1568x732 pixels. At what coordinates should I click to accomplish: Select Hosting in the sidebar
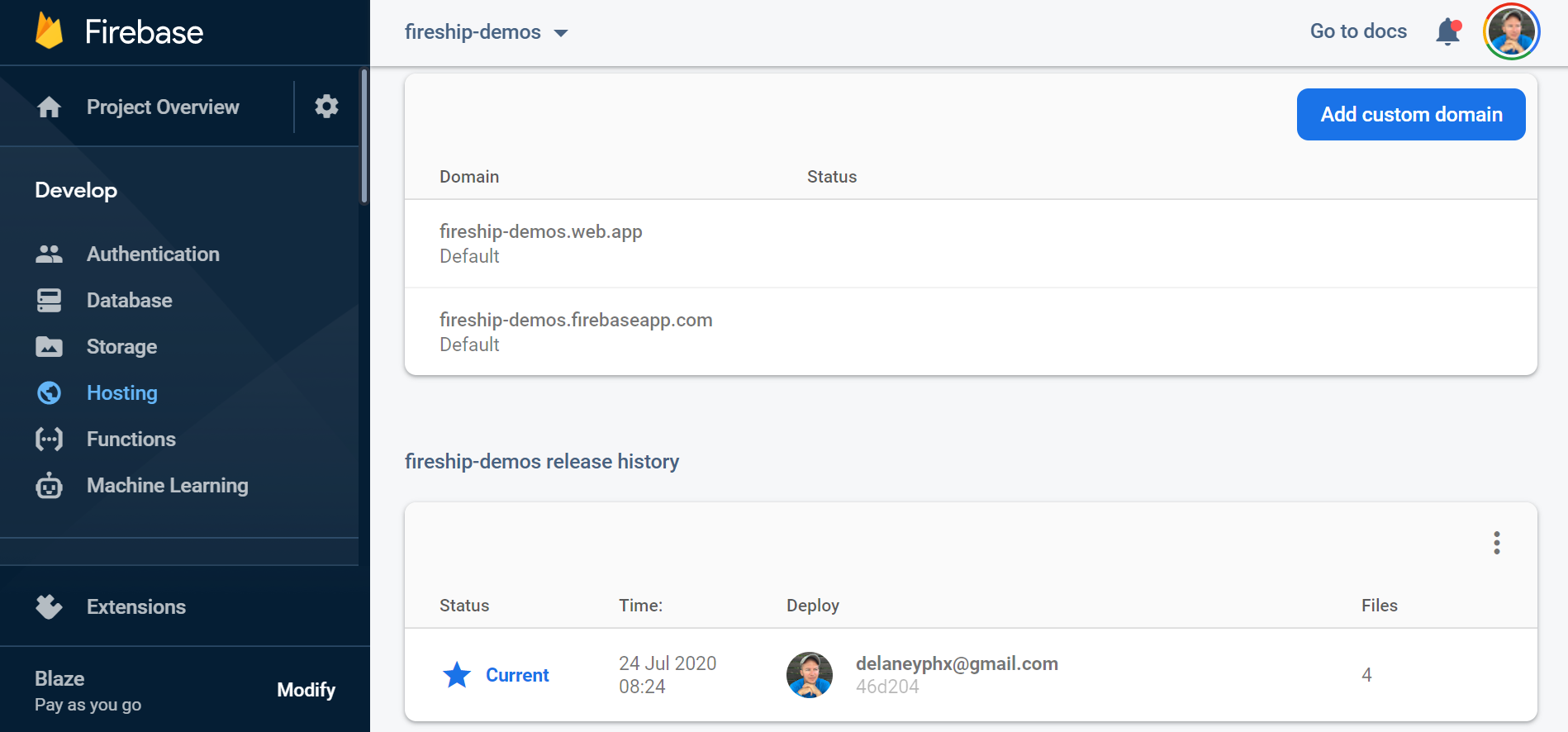pos(121,393)
